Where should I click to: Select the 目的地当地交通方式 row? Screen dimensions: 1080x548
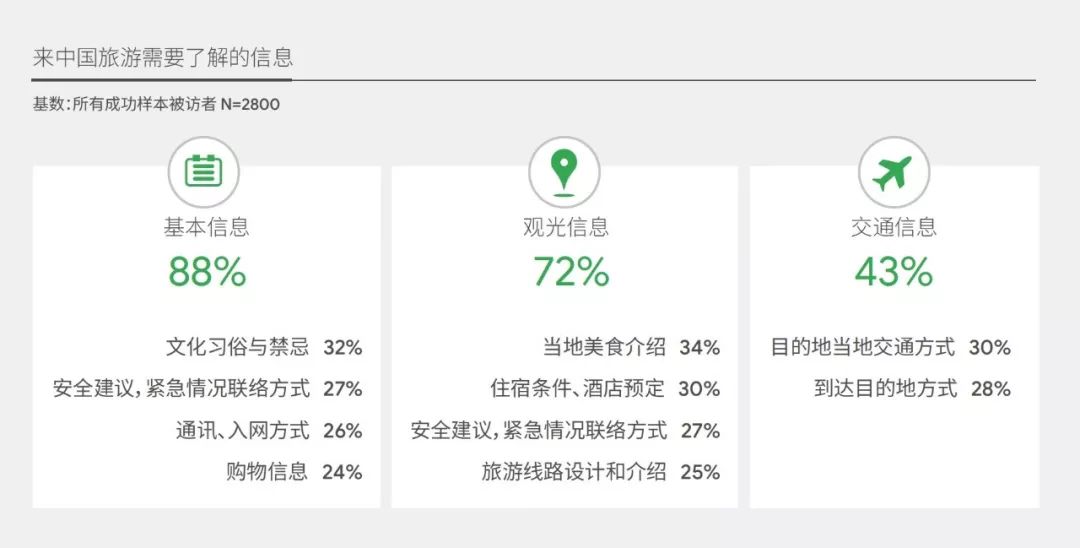(891, 347)
